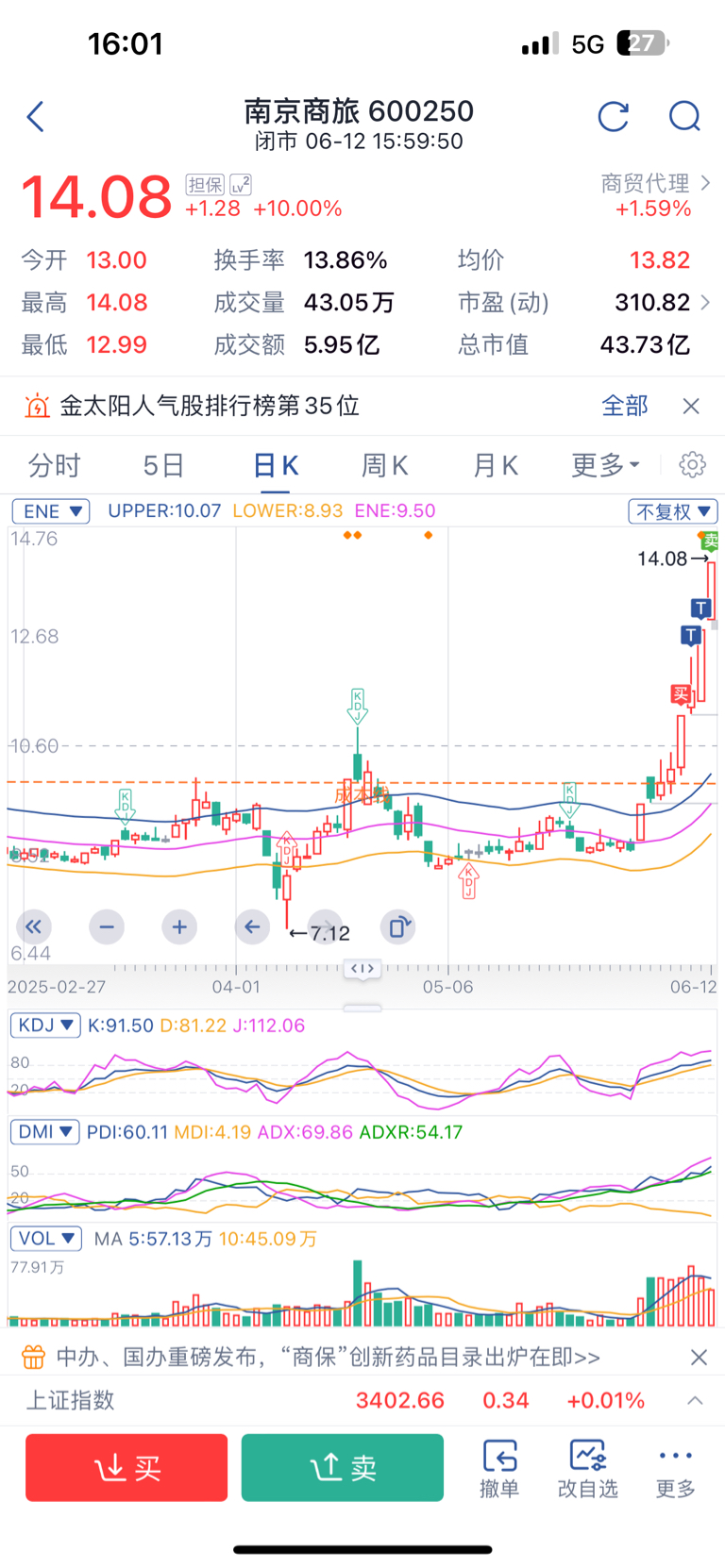Open 撤单 cancel order
The height and width of the screenshot is (1568, 725).
click(x=499, y=1469)
